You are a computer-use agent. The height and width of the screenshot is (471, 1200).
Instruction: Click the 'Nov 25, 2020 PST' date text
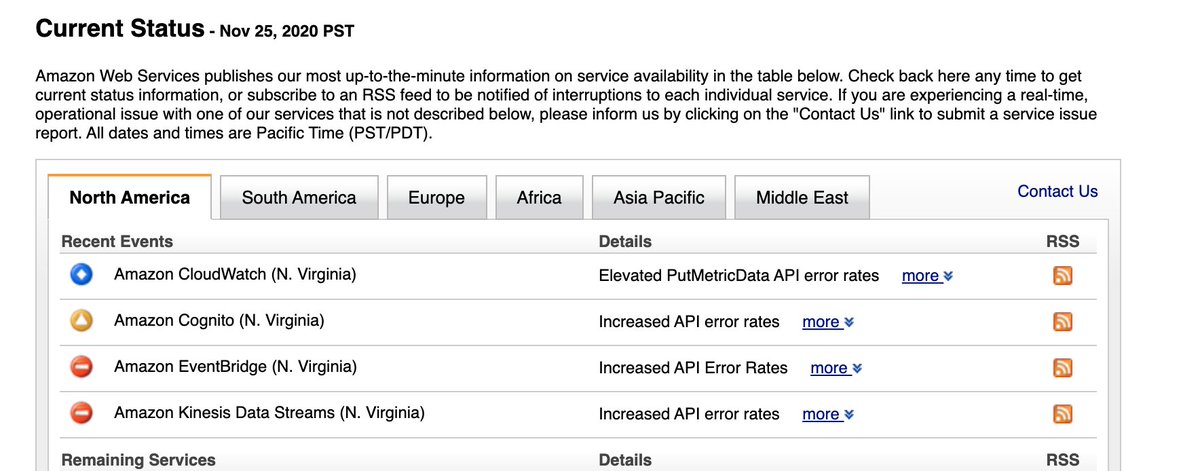tap(289, 31)
